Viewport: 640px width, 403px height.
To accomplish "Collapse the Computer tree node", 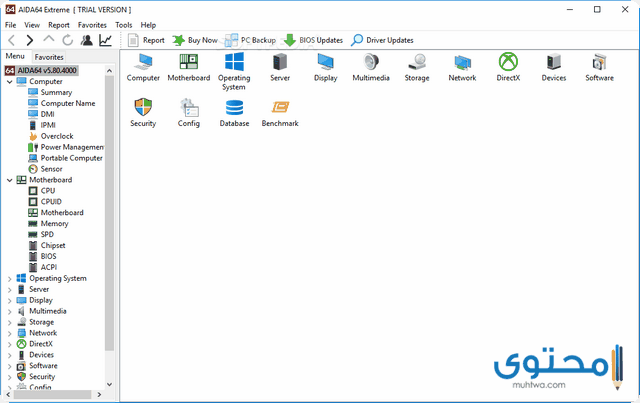I will 9,82.
